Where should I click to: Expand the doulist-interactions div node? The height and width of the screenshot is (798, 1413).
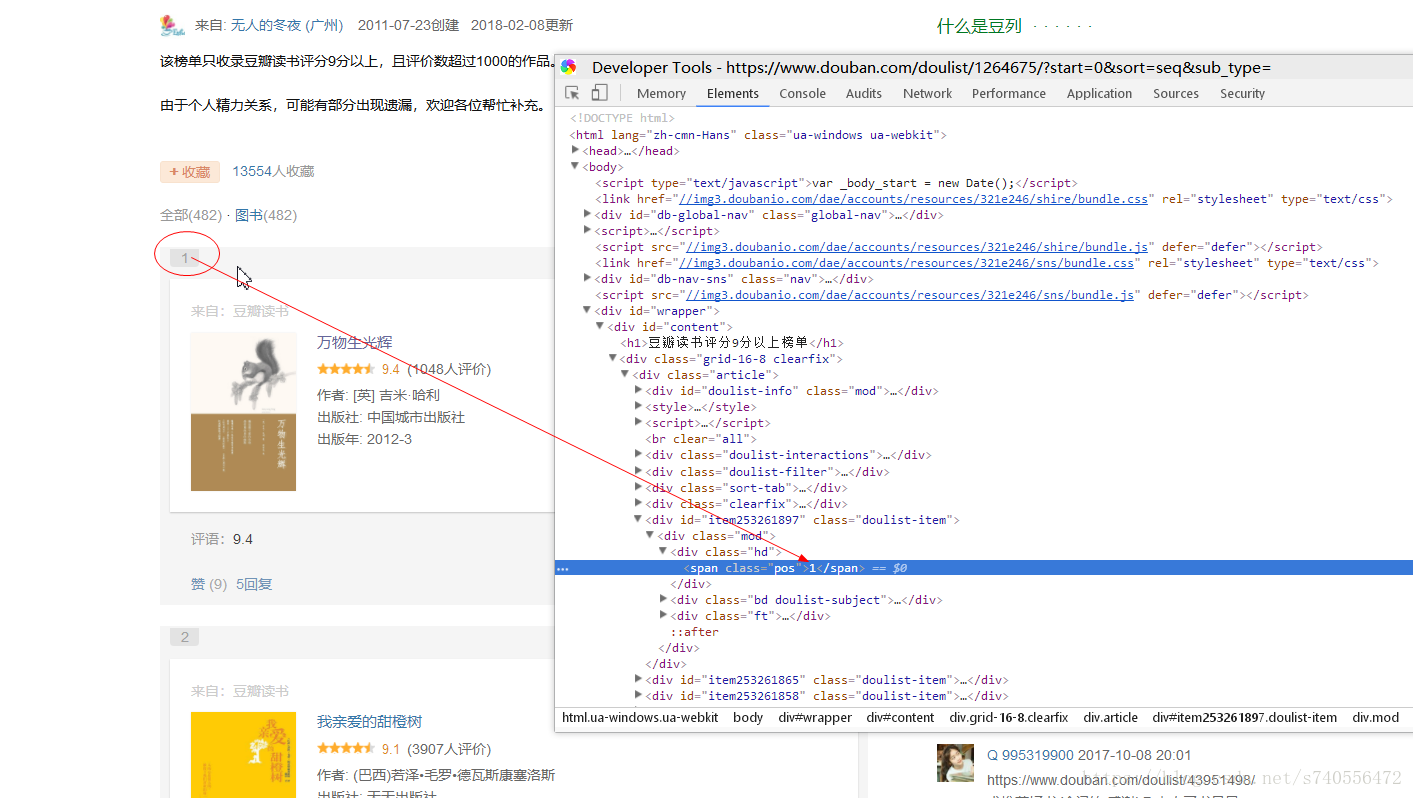638,454
